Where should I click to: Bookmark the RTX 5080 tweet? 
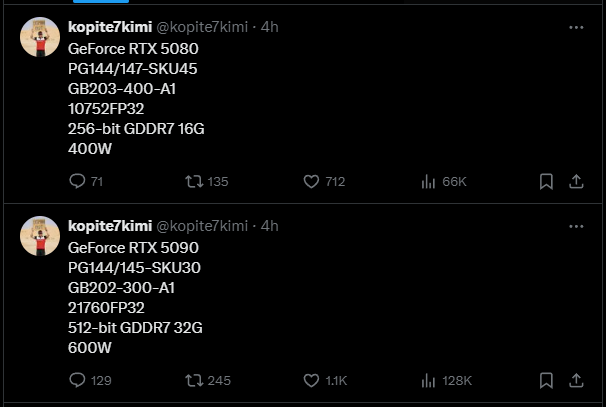point(546,181)
